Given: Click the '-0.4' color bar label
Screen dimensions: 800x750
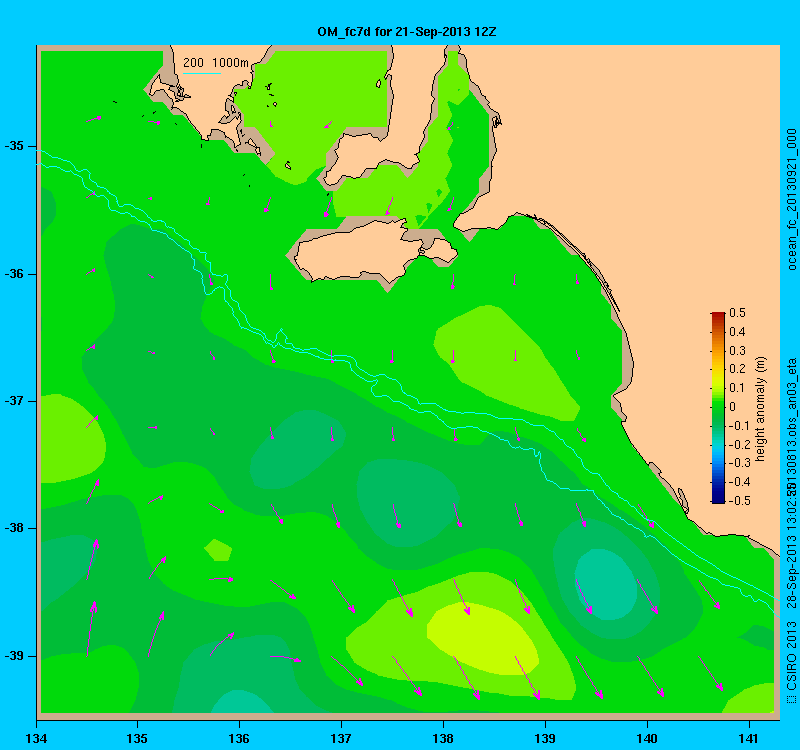Looking at the screenshot, I should (738, 482).
